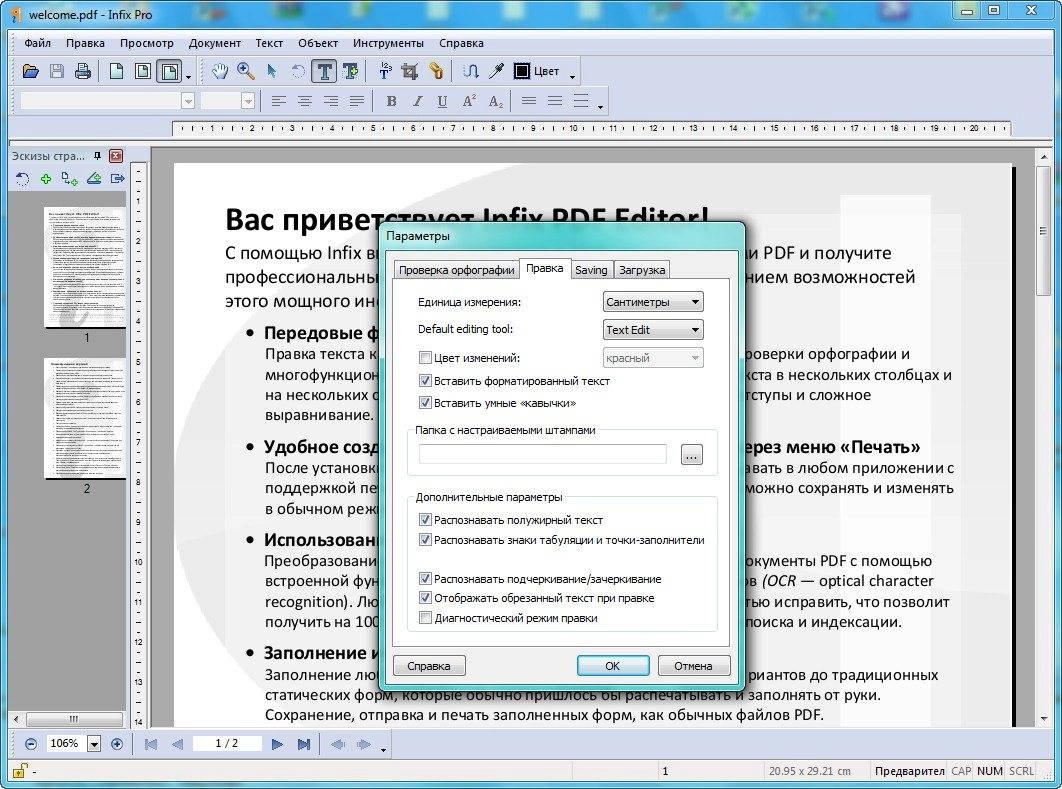The width and height of the screenshot is (1062, 789).
Task: Toggle 'Распознавать подчеркивание/зачеркивание' checkbox
Action: pyautogui.click(x=425, y=579)
